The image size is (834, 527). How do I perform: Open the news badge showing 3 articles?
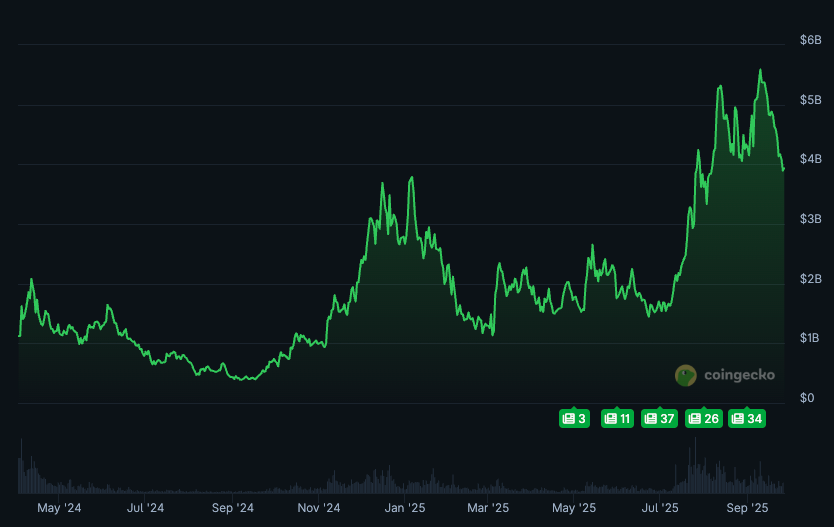[x=574, y=418]
